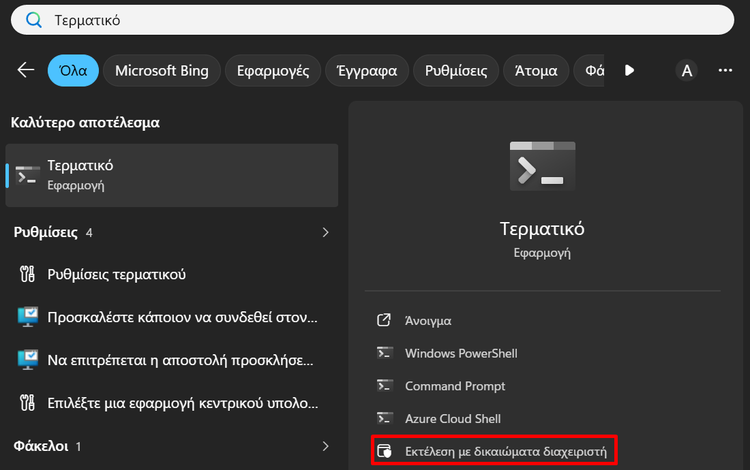Click the large Terminal app icon

(x=542, y=165)
